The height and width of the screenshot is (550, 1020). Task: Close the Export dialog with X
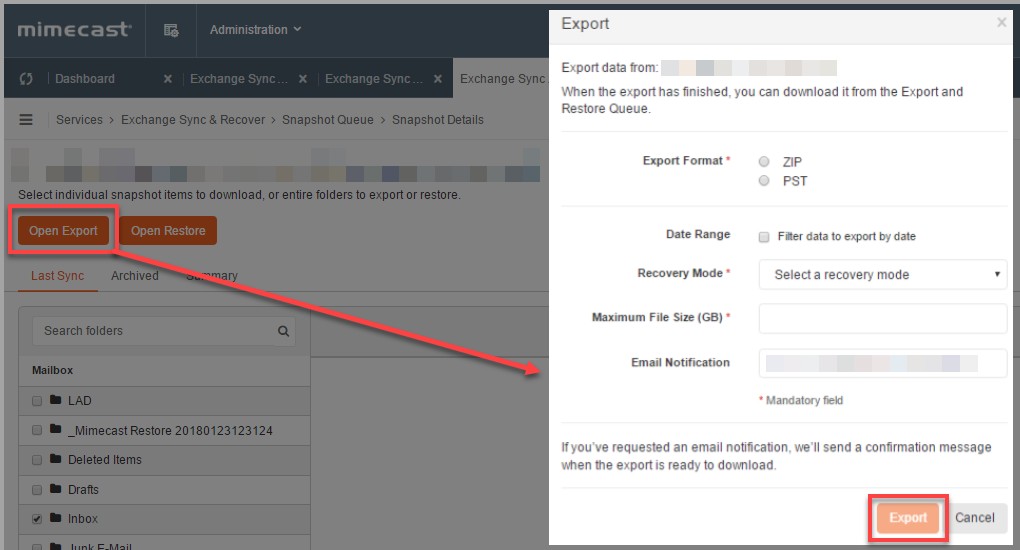click(x=1001, y=23)
